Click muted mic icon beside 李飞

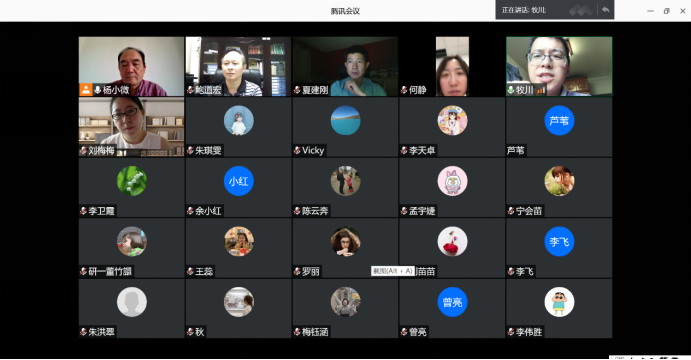click(511, 271)
